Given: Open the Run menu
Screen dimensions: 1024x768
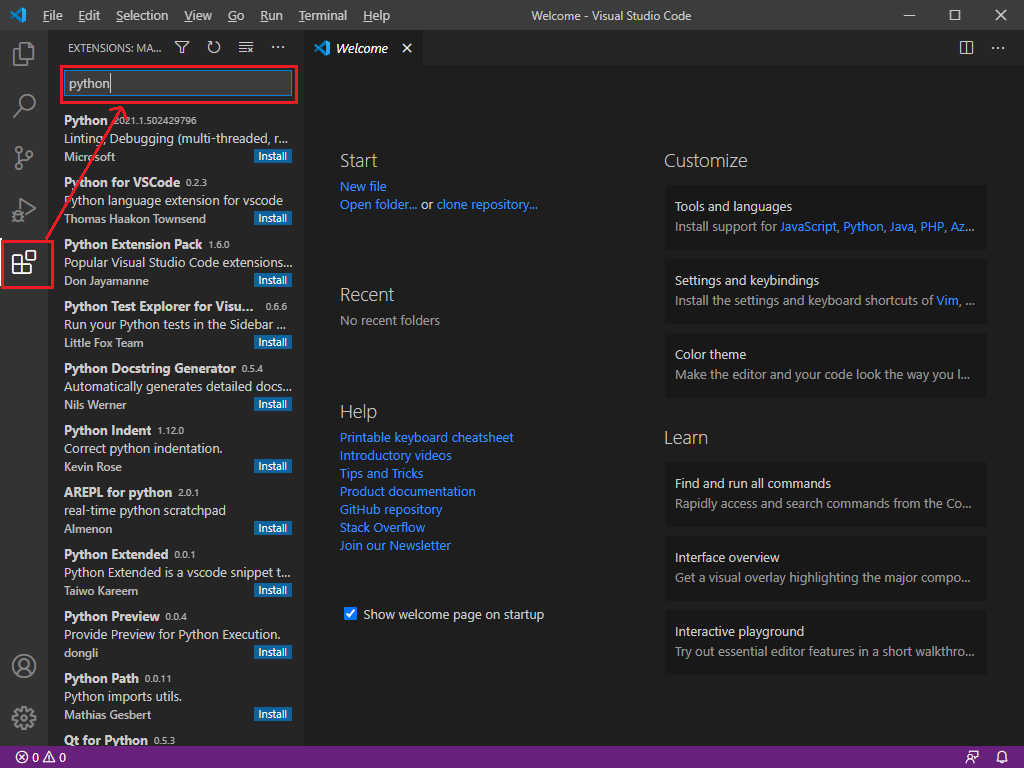Looking at the screenshot, I should pos(271,16).
